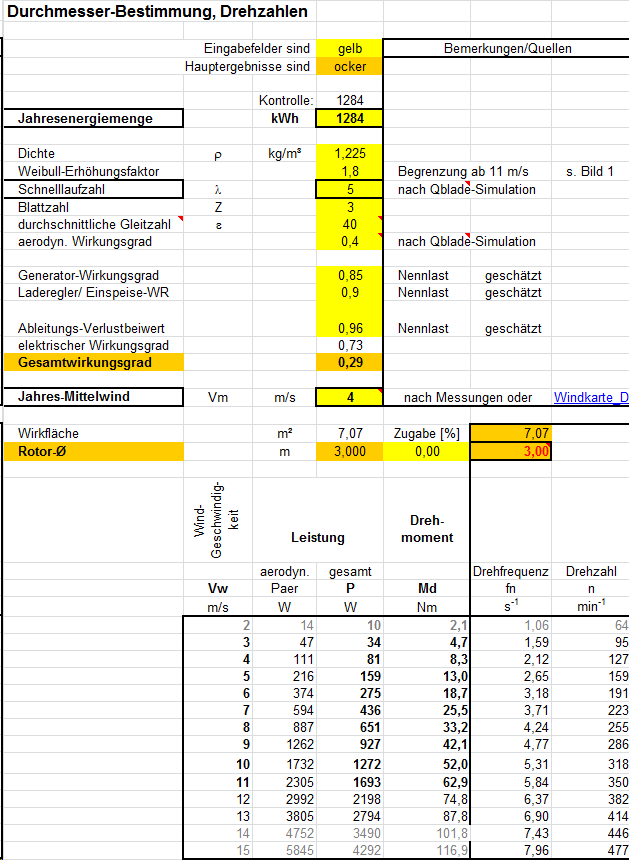
Task: Click the 'ocker' legend cell
Action: tap(349, 66)
